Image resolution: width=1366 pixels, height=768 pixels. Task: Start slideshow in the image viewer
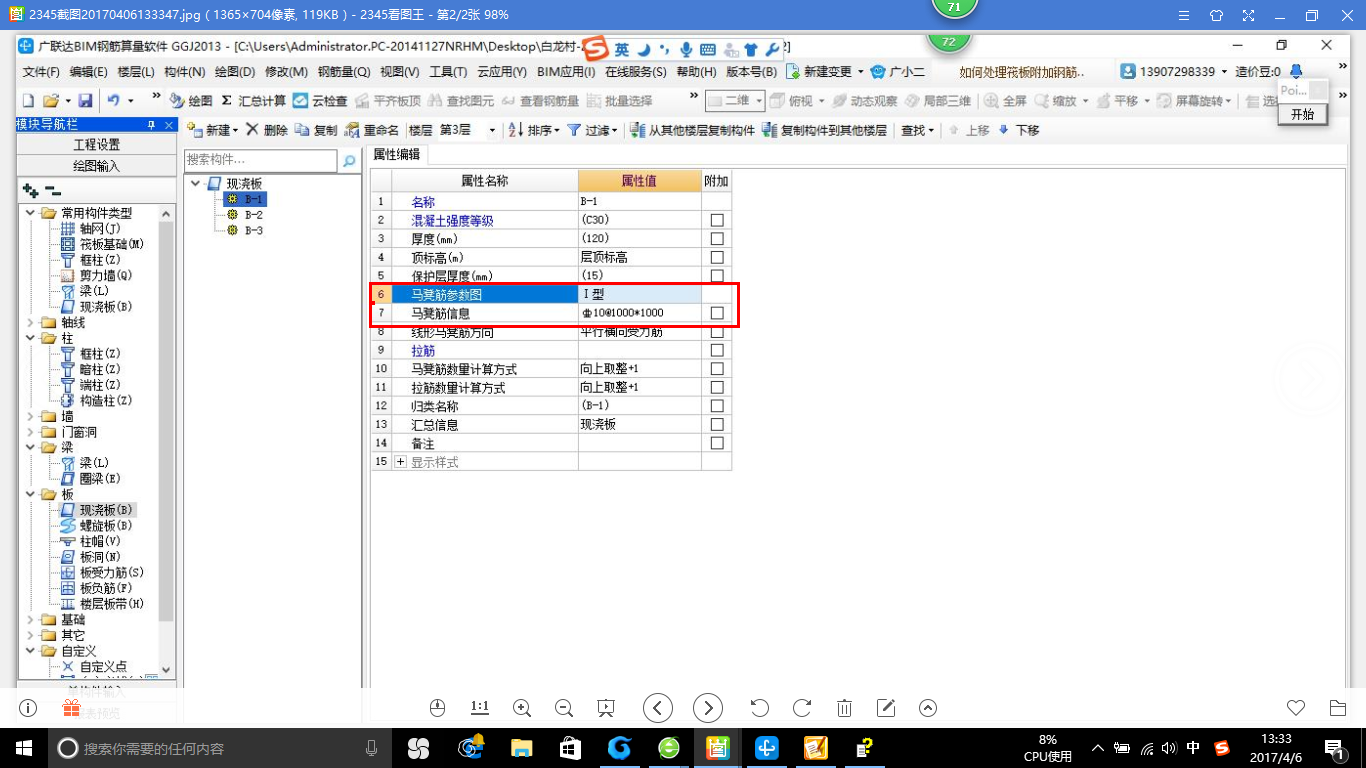(605, 708)
